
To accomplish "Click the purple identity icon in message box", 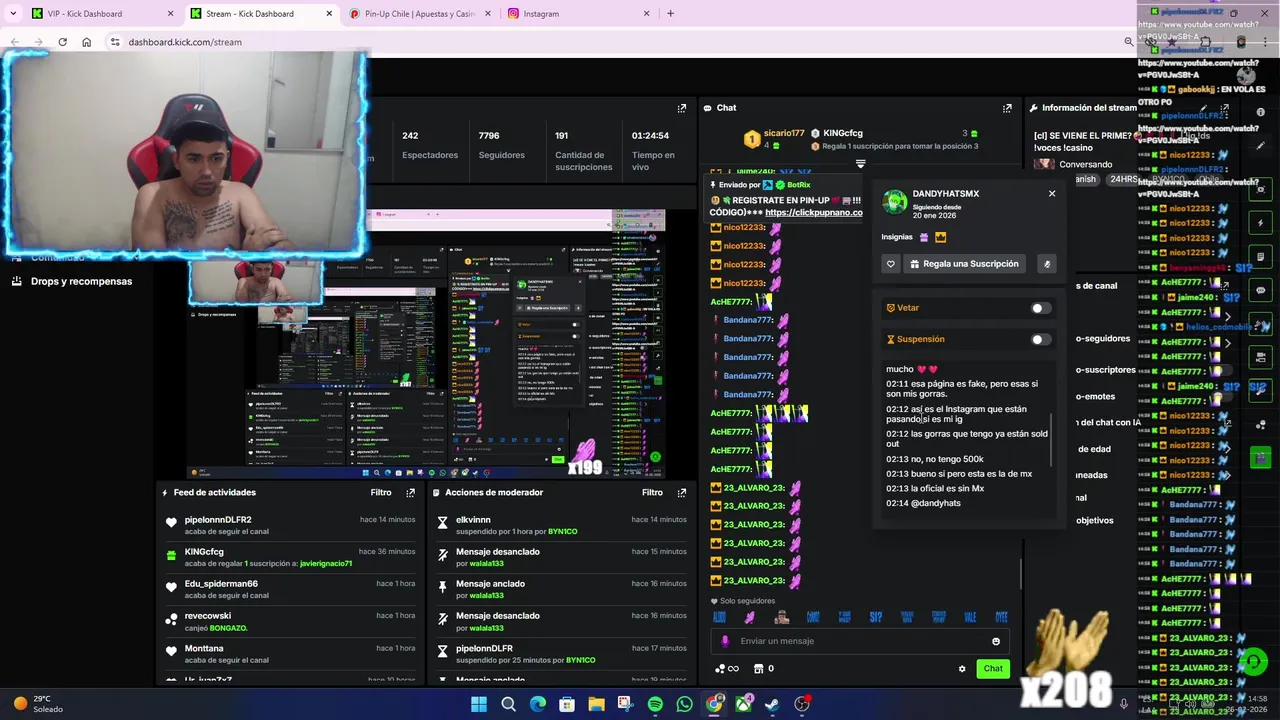I will tap(726, 642).
